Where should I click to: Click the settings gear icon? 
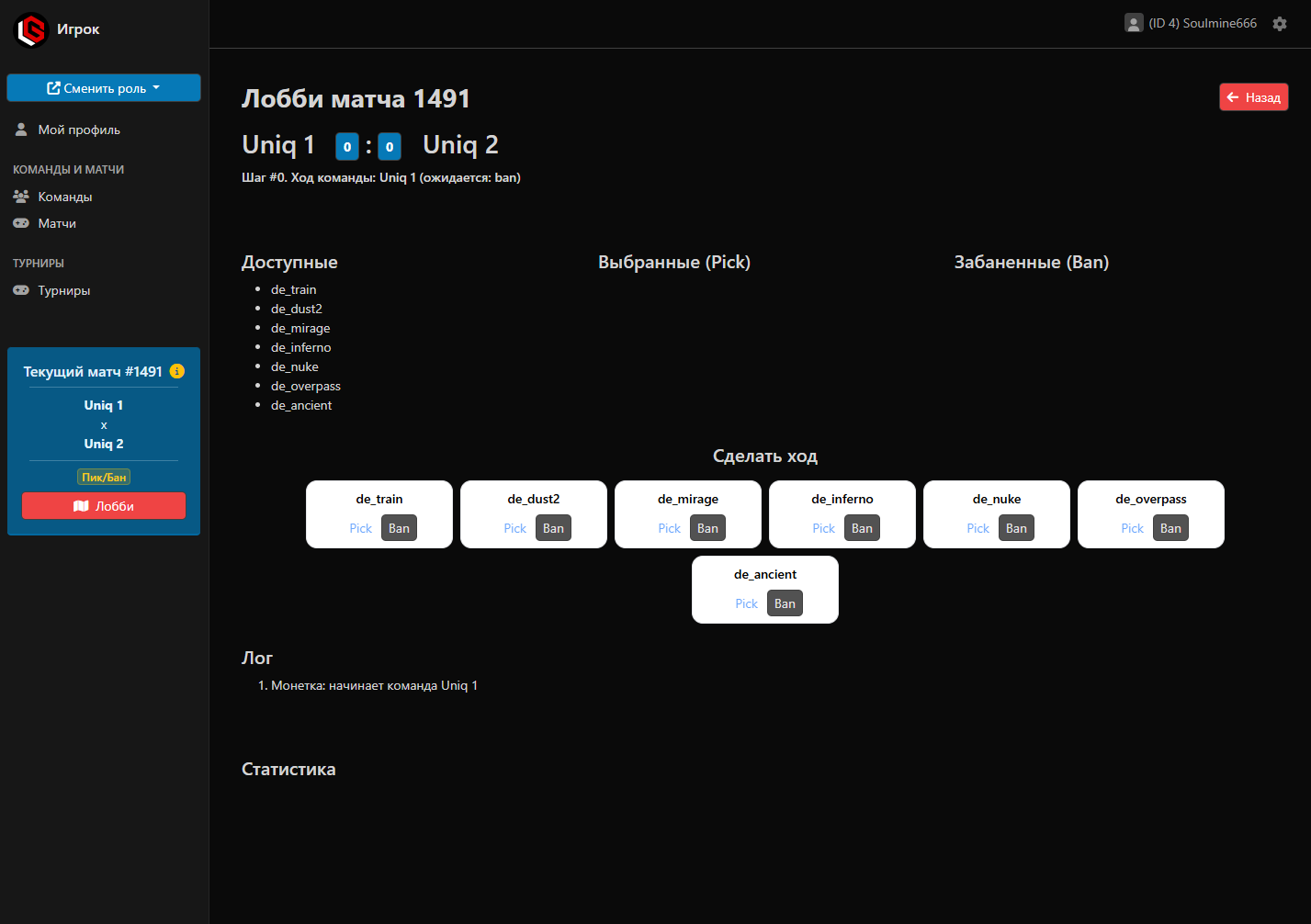(1280, 24)
